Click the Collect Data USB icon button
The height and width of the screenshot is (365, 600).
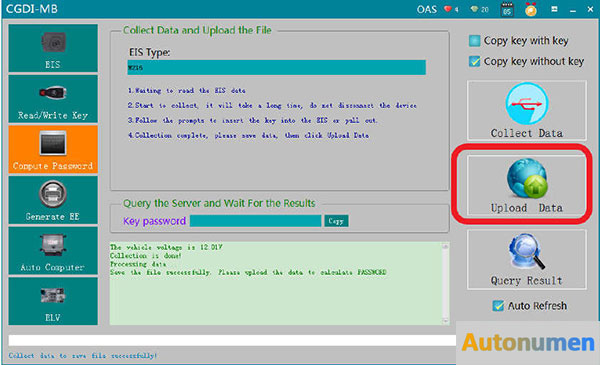527,111
